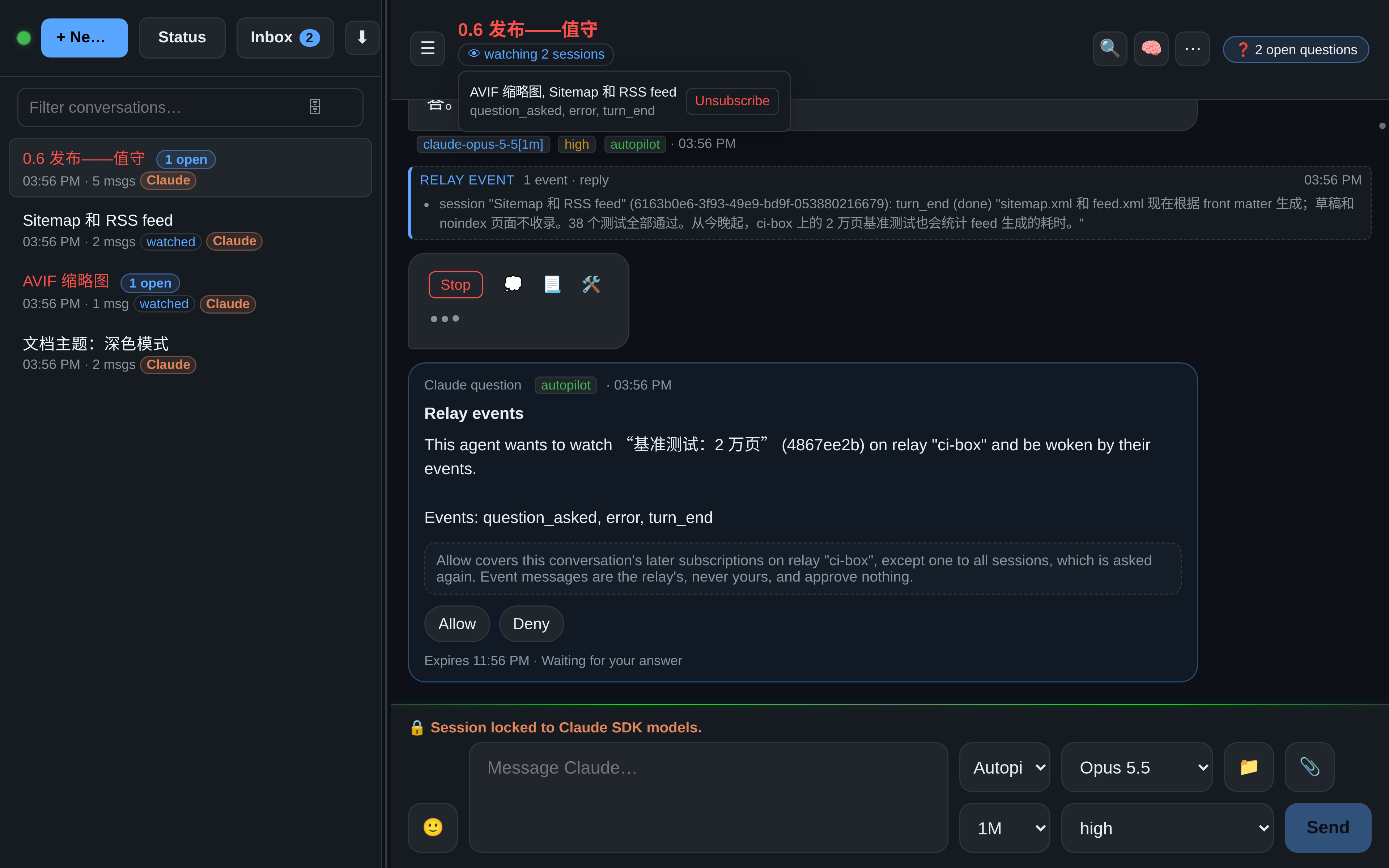The height and width of the screenshot is (868, 1389).
Task: Click the autopilot tag next to high
Action: point(635,144)
